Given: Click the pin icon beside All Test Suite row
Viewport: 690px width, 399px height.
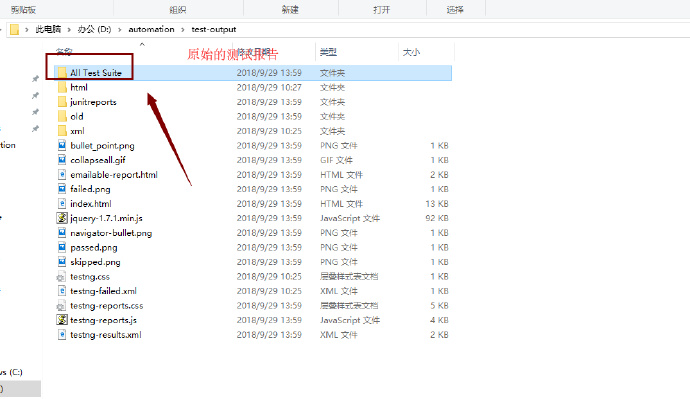Looking at the screenshot, I should pos(35,79).
